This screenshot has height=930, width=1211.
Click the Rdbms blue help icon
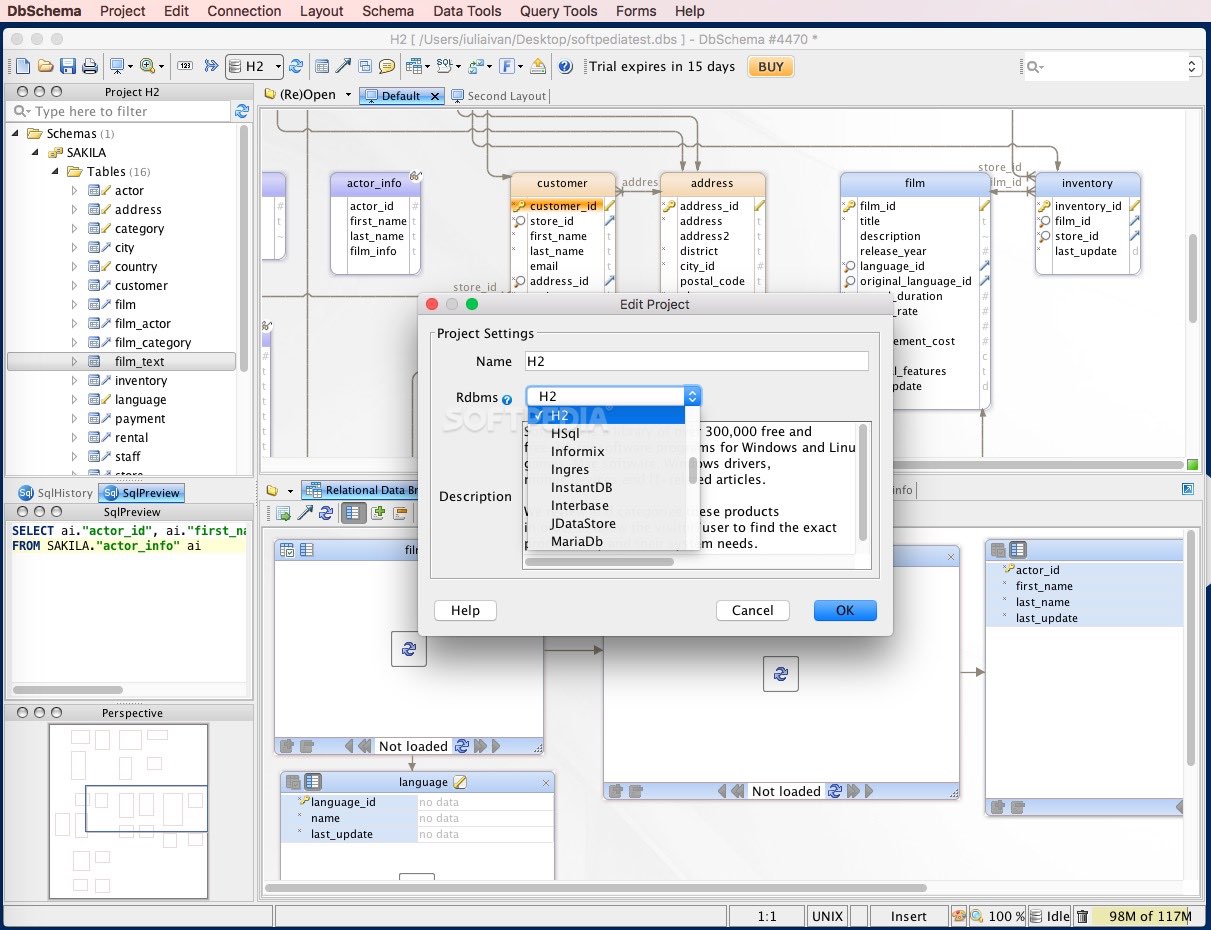(x=507, y=399)
